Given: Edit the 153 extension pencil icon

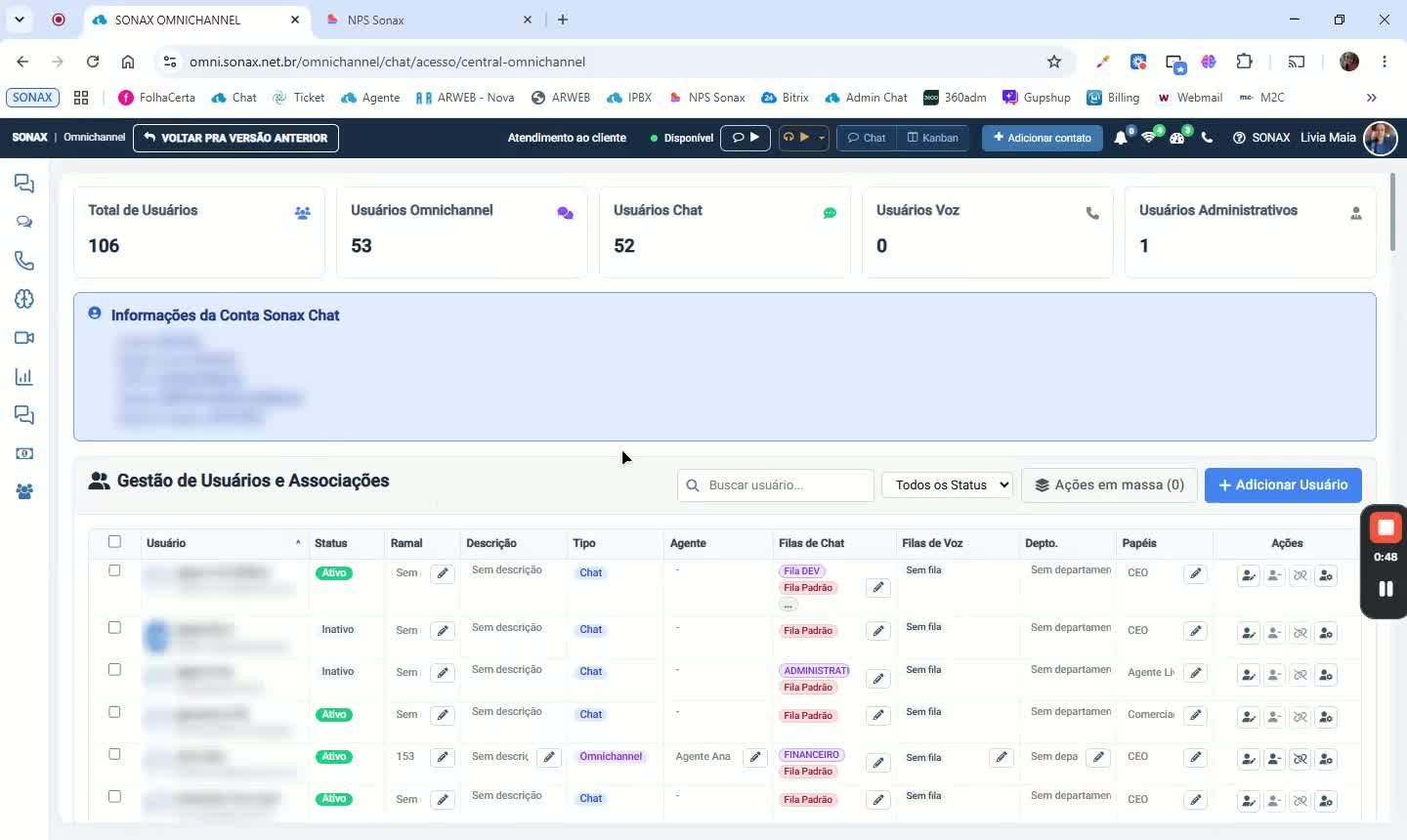Looking at the screenshot, I should click(x=443, y=757).
